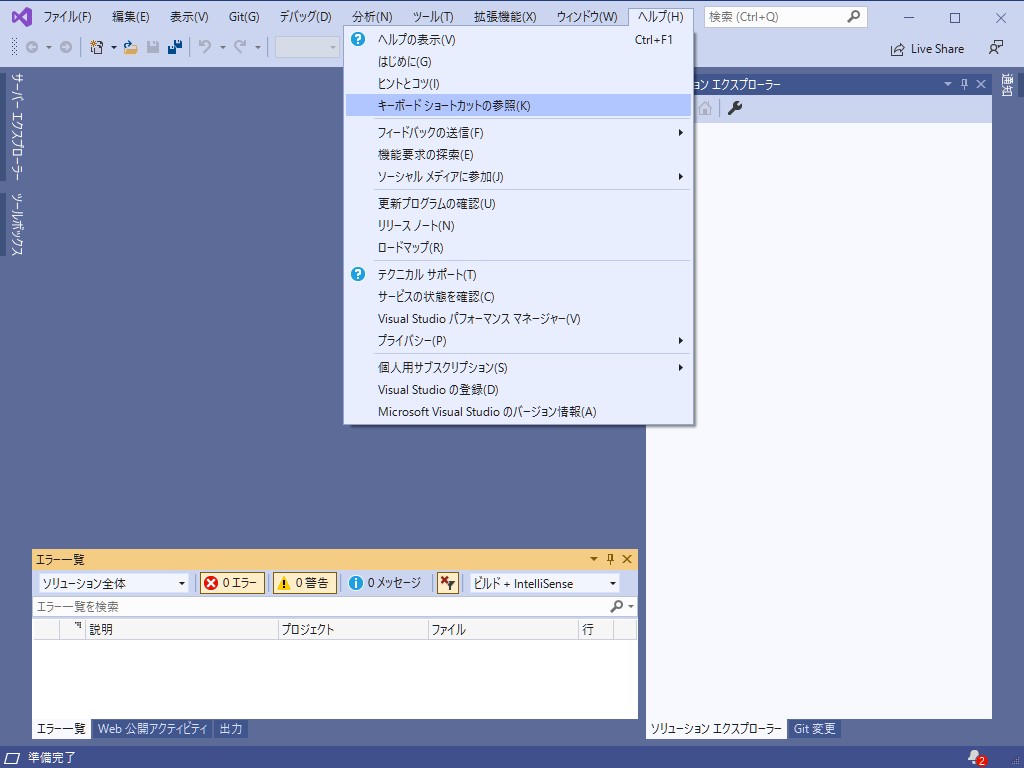Open the ソリューション全体 scope dropdown

[x=114, y=583]
